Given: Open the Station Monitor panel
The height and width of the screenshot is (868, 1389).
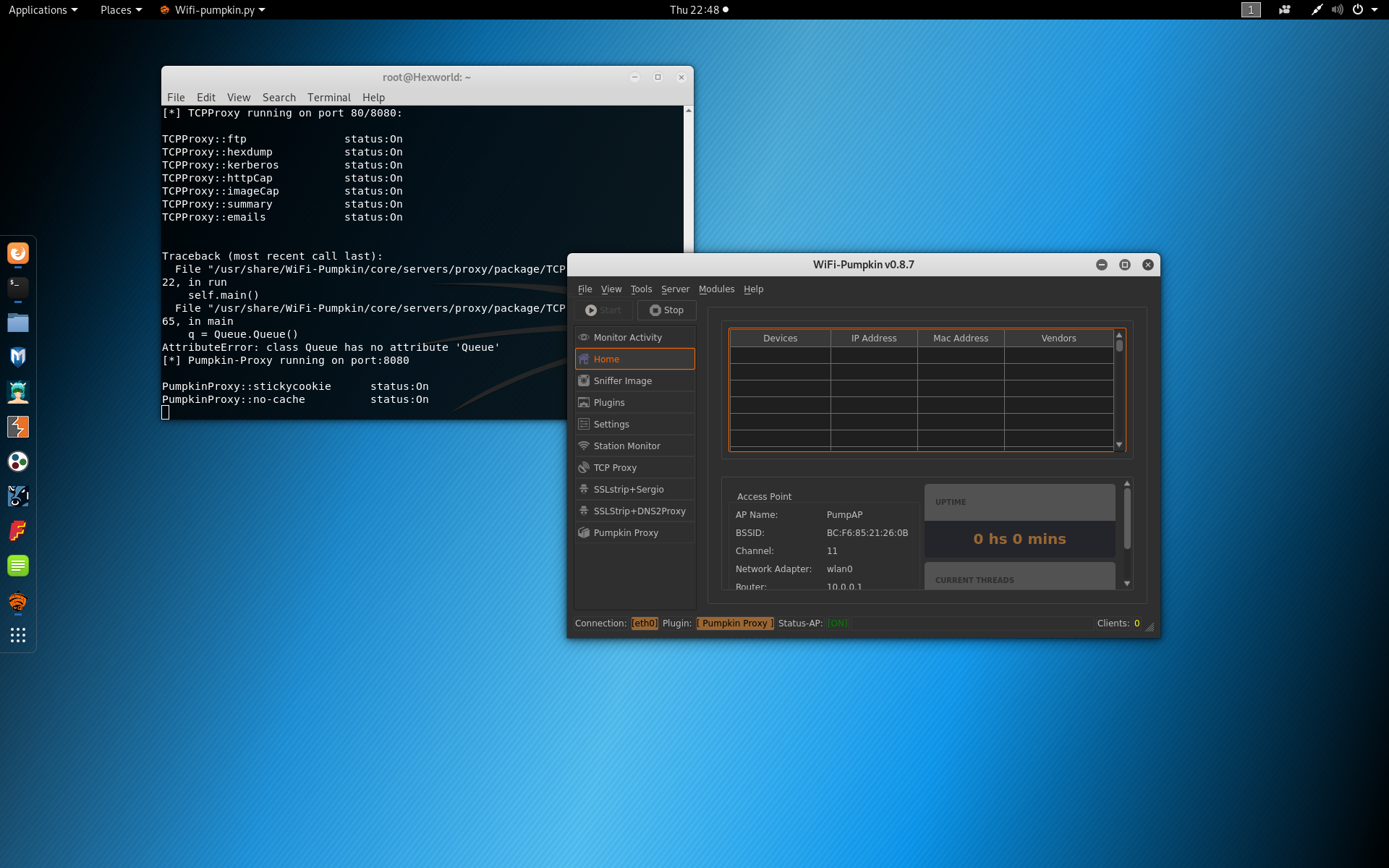Looking at the screenshot, I should [x=626, y=446].
